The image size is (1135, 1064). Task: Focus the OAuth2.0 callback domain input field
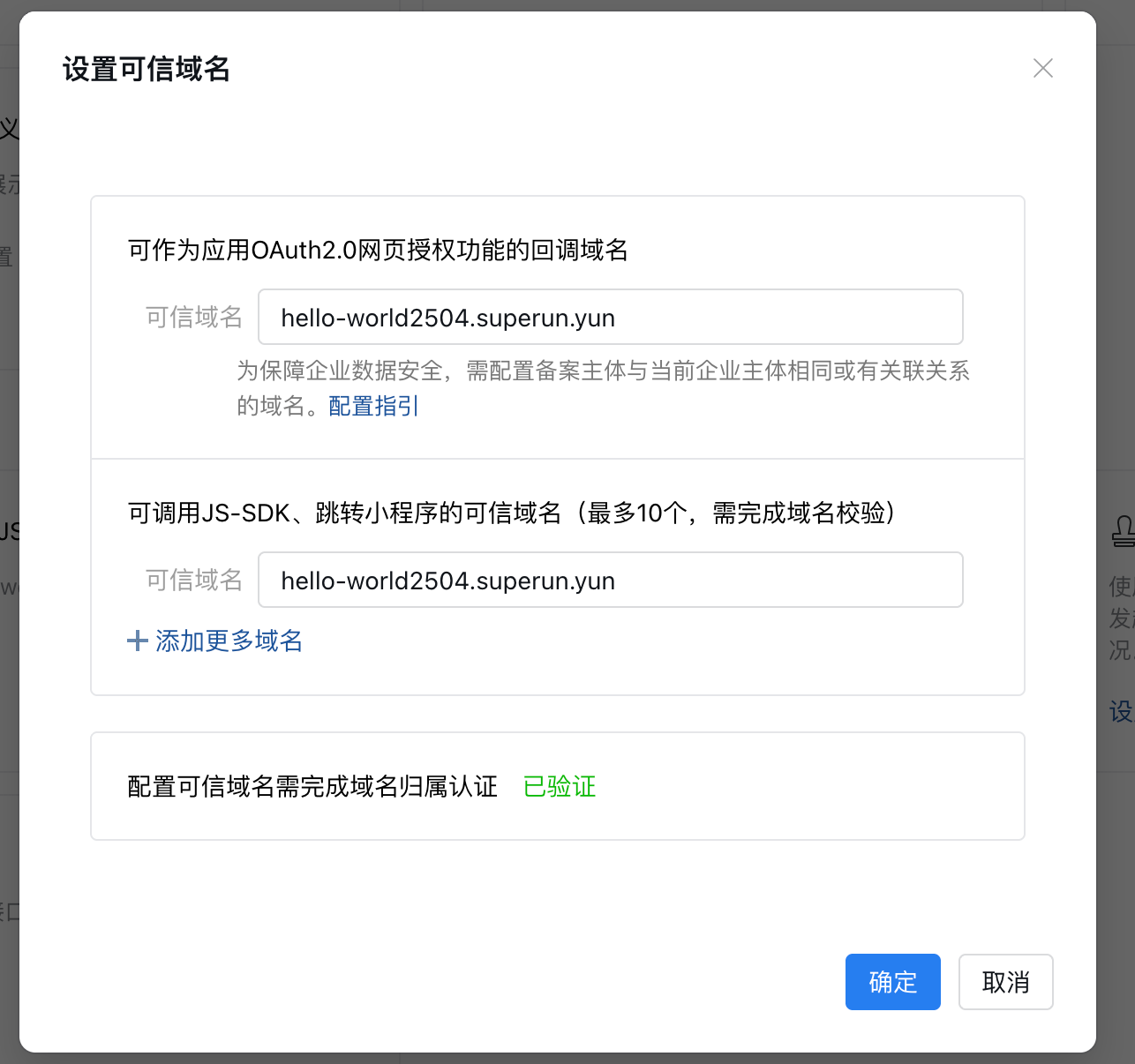coord(610,318)
